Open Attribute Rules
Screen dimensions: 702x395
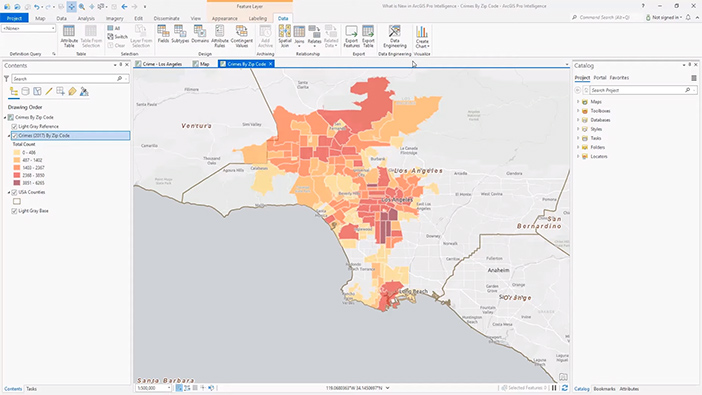click(219, 36)
